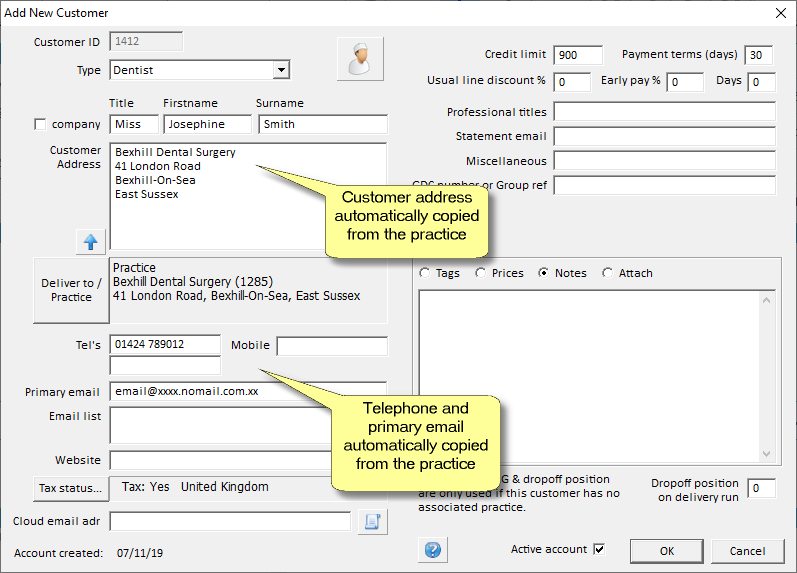This screenshot has width=797, height=573.
Task: Click into the Credit limit field
Action: pyautogui.click(x=578, y=55)
